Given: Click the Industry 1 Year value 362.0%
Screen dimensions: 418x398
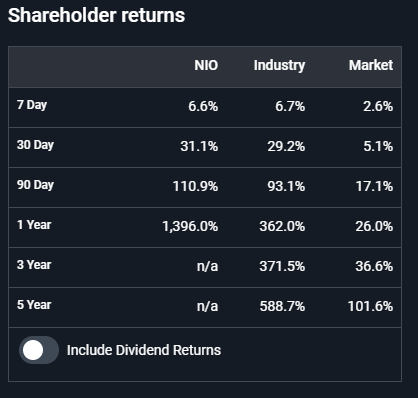Looking at the screenshot, I should (x=282, y=226).
